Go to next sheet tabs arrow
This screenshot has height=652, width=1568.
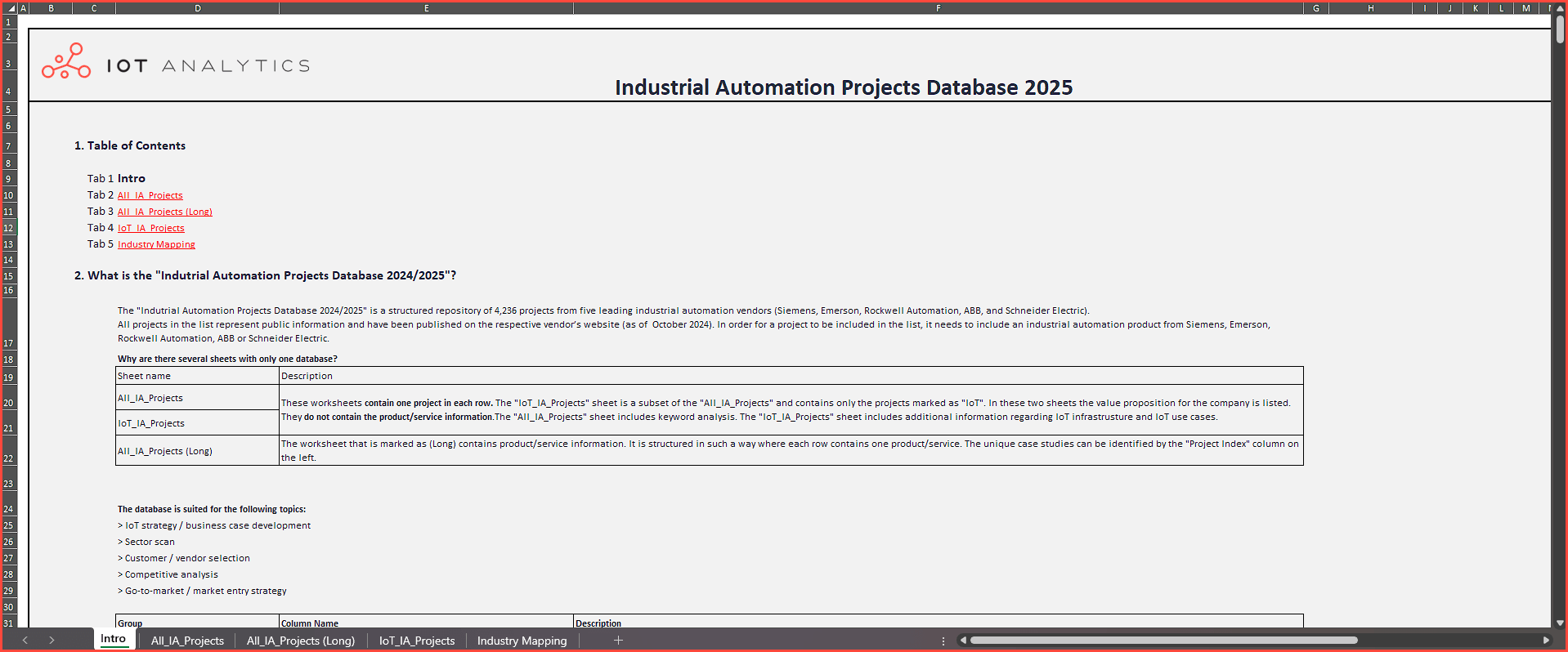[52, 641]
